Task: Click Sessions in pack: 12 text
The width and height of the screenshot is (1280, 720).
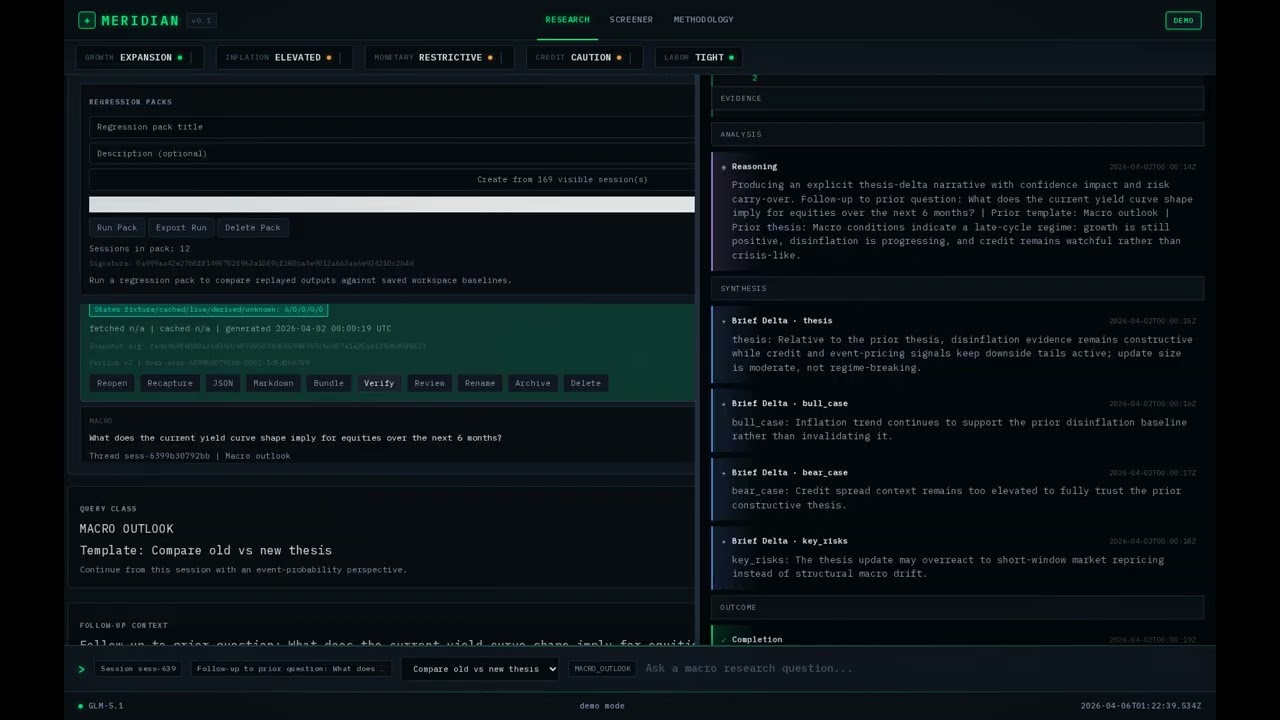Action: [139, 249]
